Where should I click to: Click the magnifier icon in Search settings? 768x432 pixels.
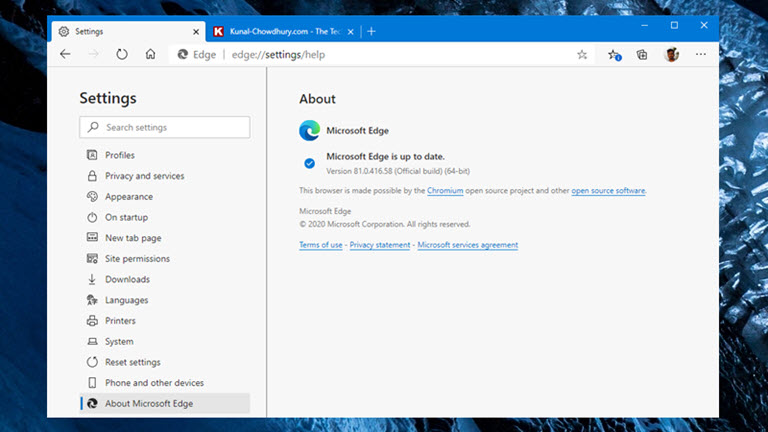(93, 127)
